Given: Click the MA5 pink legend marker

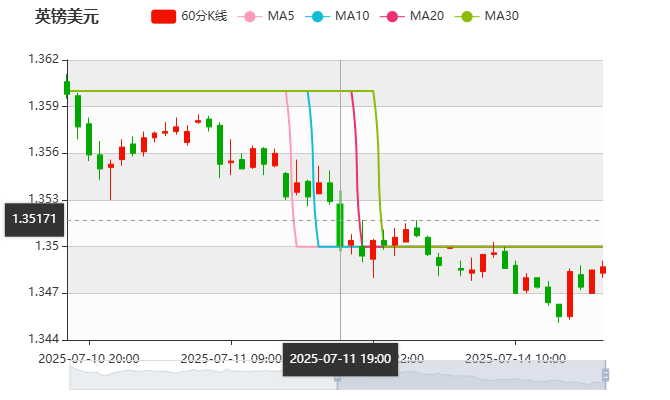Looking at the screenshot, I should coord(249,17).
